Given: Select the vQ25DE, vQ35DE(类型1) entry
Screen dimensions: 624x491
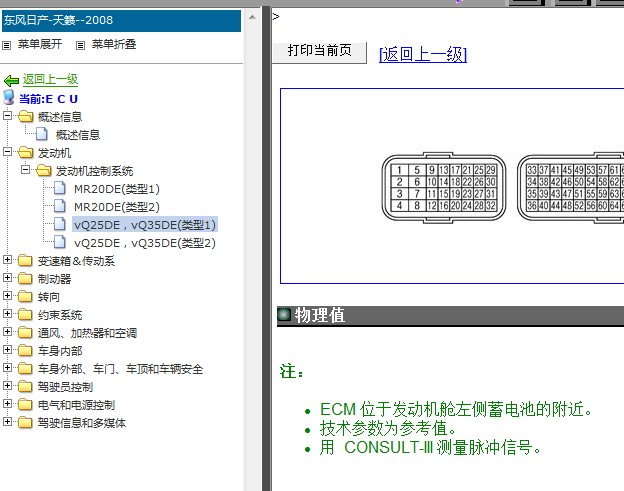Looking at the screenshot, I should [145, 225].
